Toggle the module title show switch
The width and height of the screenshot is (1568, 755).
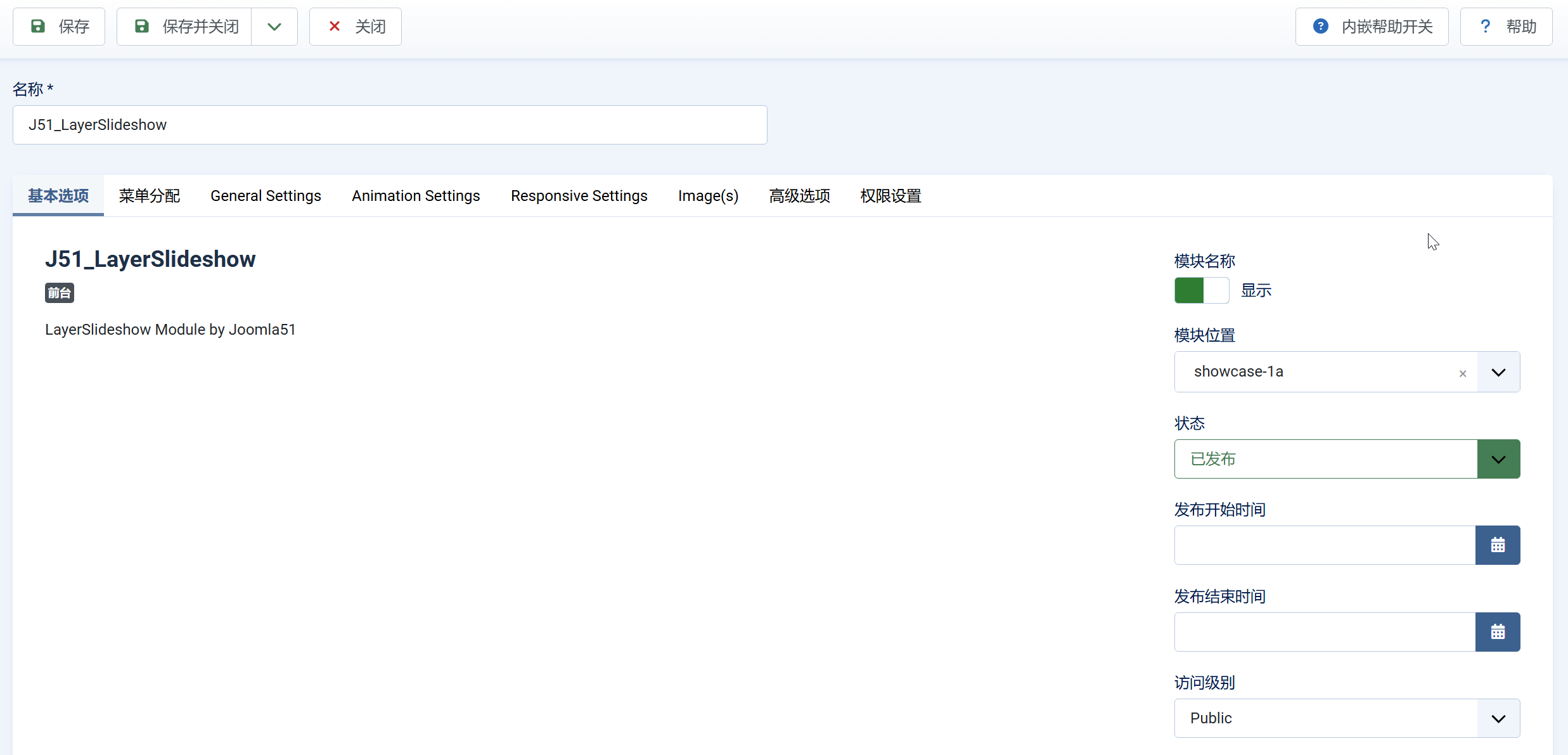pos(1202,290)
